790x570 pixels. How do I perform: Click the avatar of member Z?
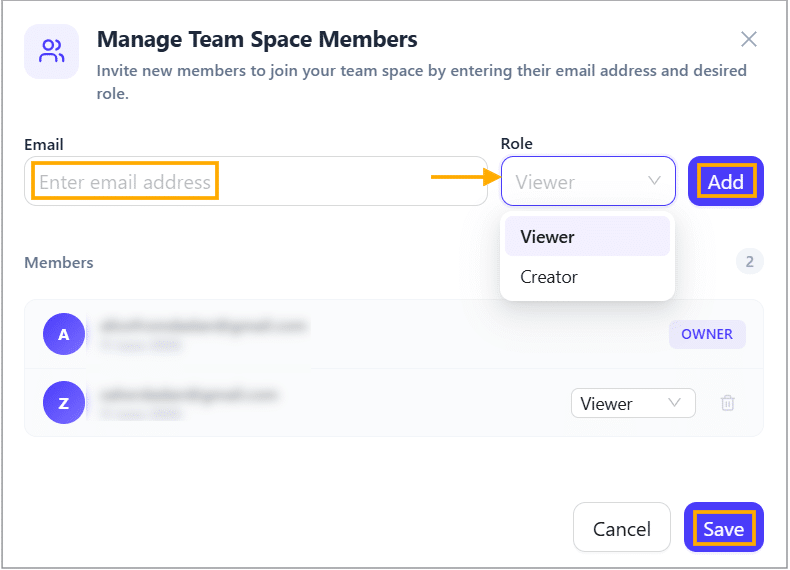(63, 403)
